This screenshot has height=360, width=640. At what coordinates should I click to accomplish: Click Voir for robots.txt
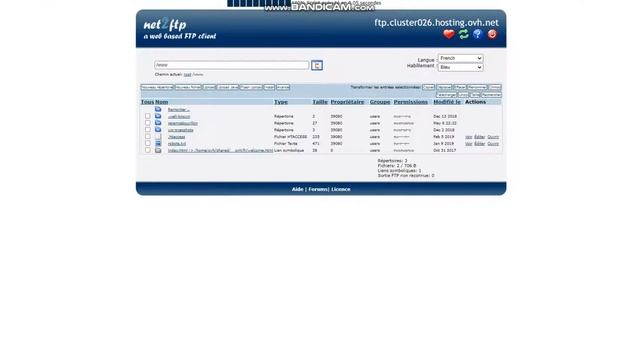pyautogui.click(x=469, y=144)
